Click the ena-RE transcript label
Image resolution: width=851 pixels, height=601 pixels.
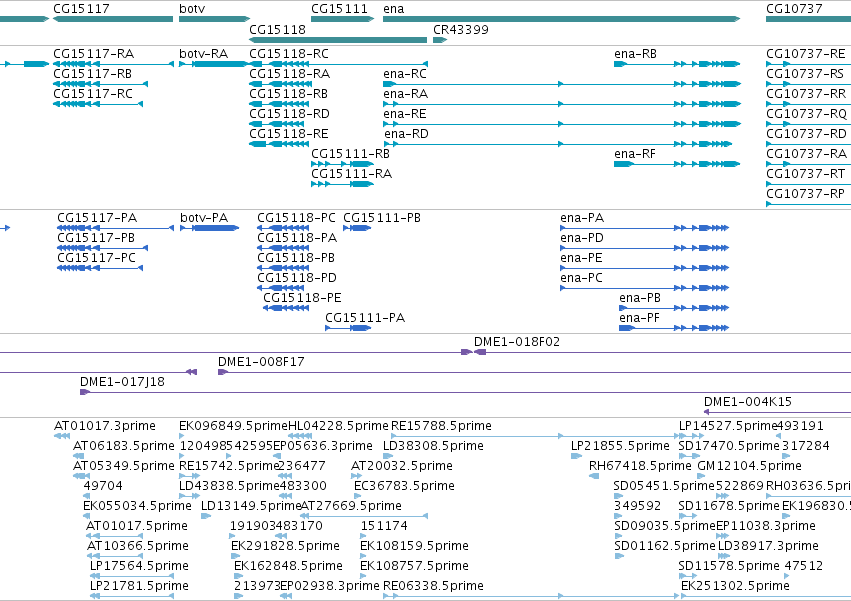405,114
